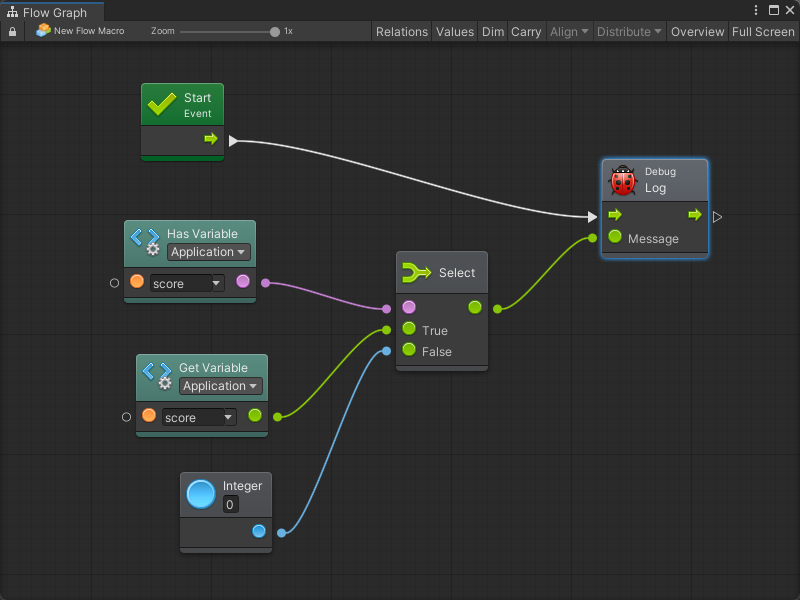Viewport: 800px width, 600px height.
Task: Click the New Flow Macro icon
Action: [43, 31]
